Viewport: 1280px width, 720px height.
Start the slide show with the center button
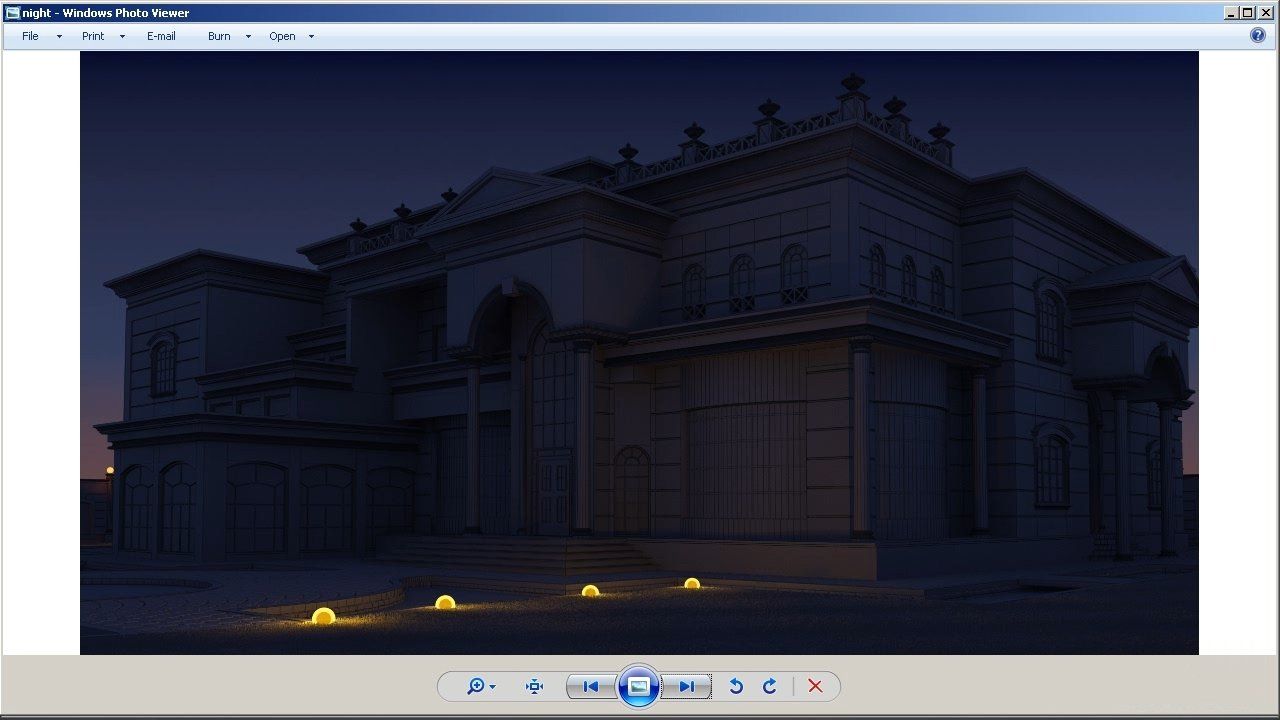point(639,686)
